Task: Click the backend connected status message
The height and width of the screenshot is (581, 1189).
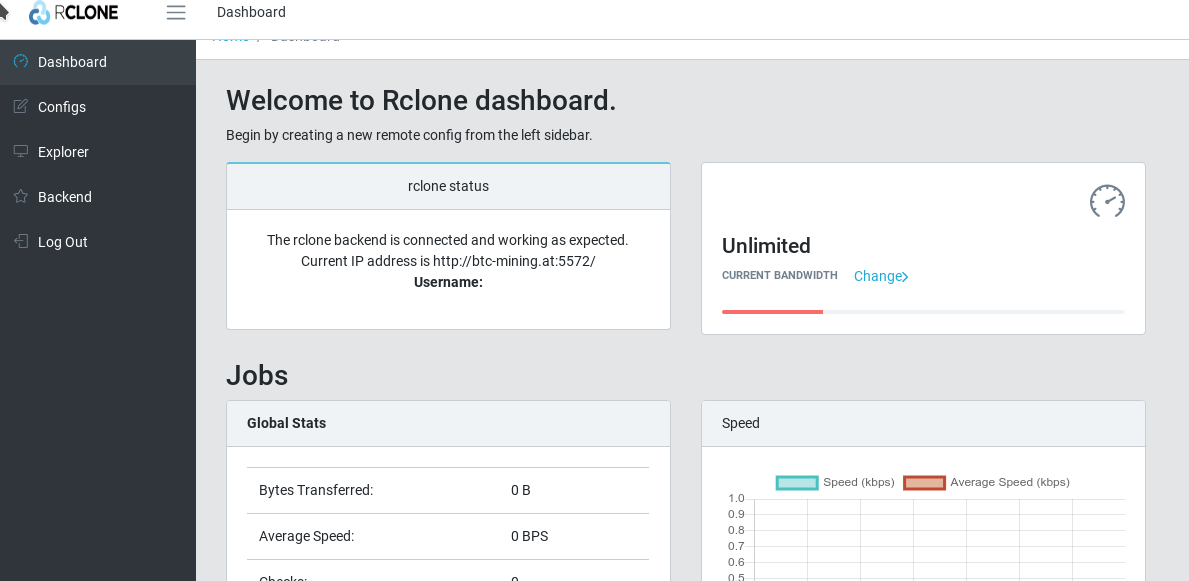Action: click(448, 240)
